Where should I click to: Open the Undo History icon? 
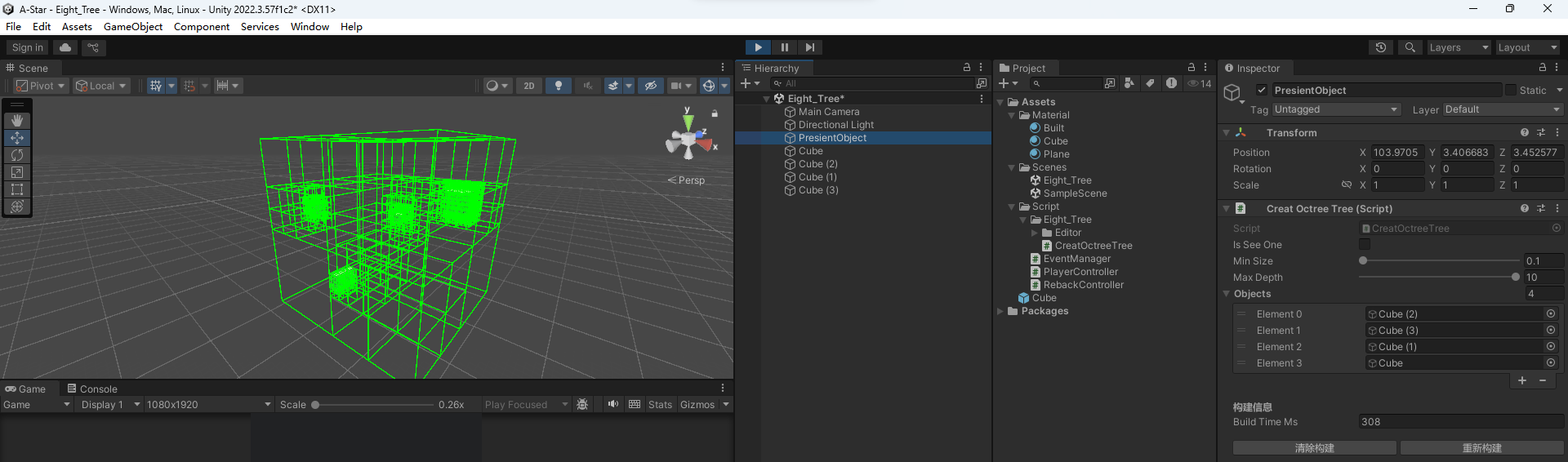[1381, 47]
